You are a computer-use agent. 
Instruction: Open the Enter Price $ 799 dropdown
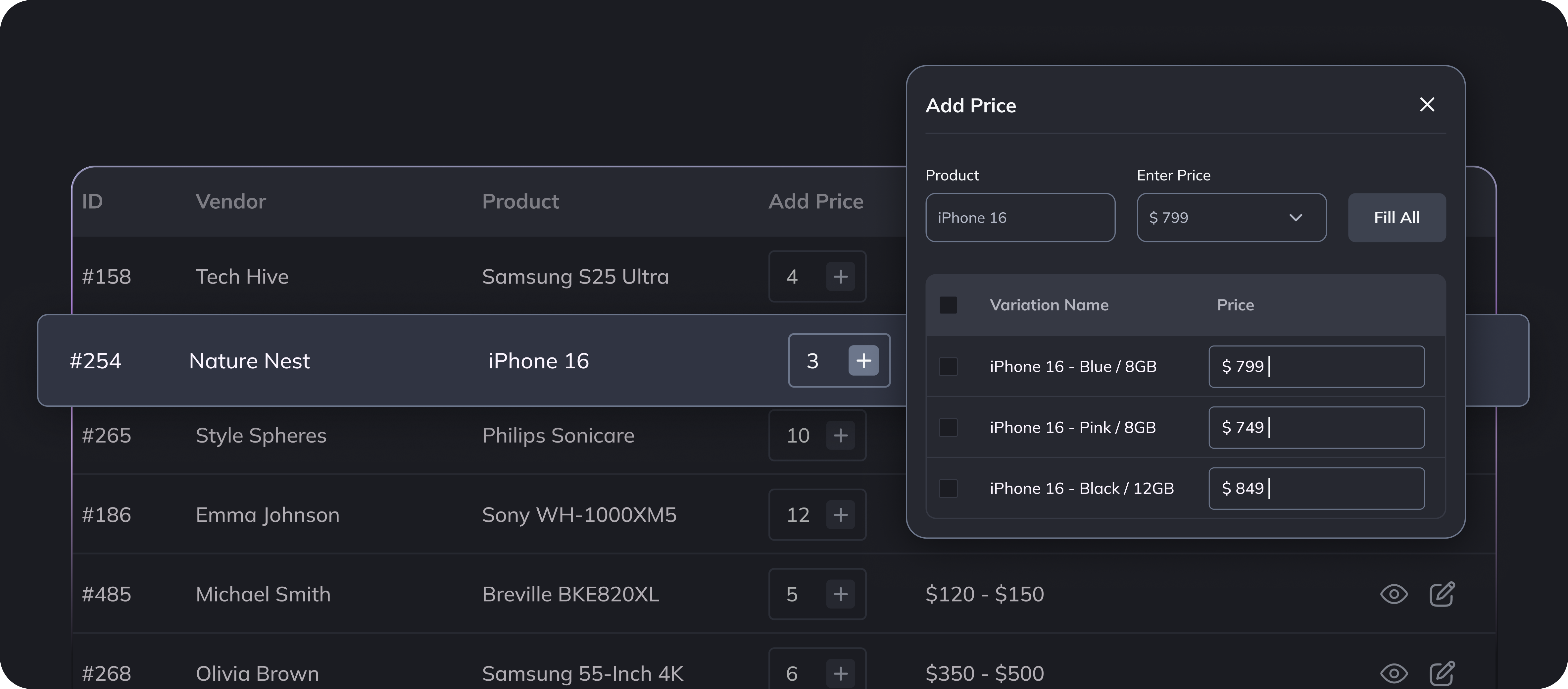(x=1231, y=218)
